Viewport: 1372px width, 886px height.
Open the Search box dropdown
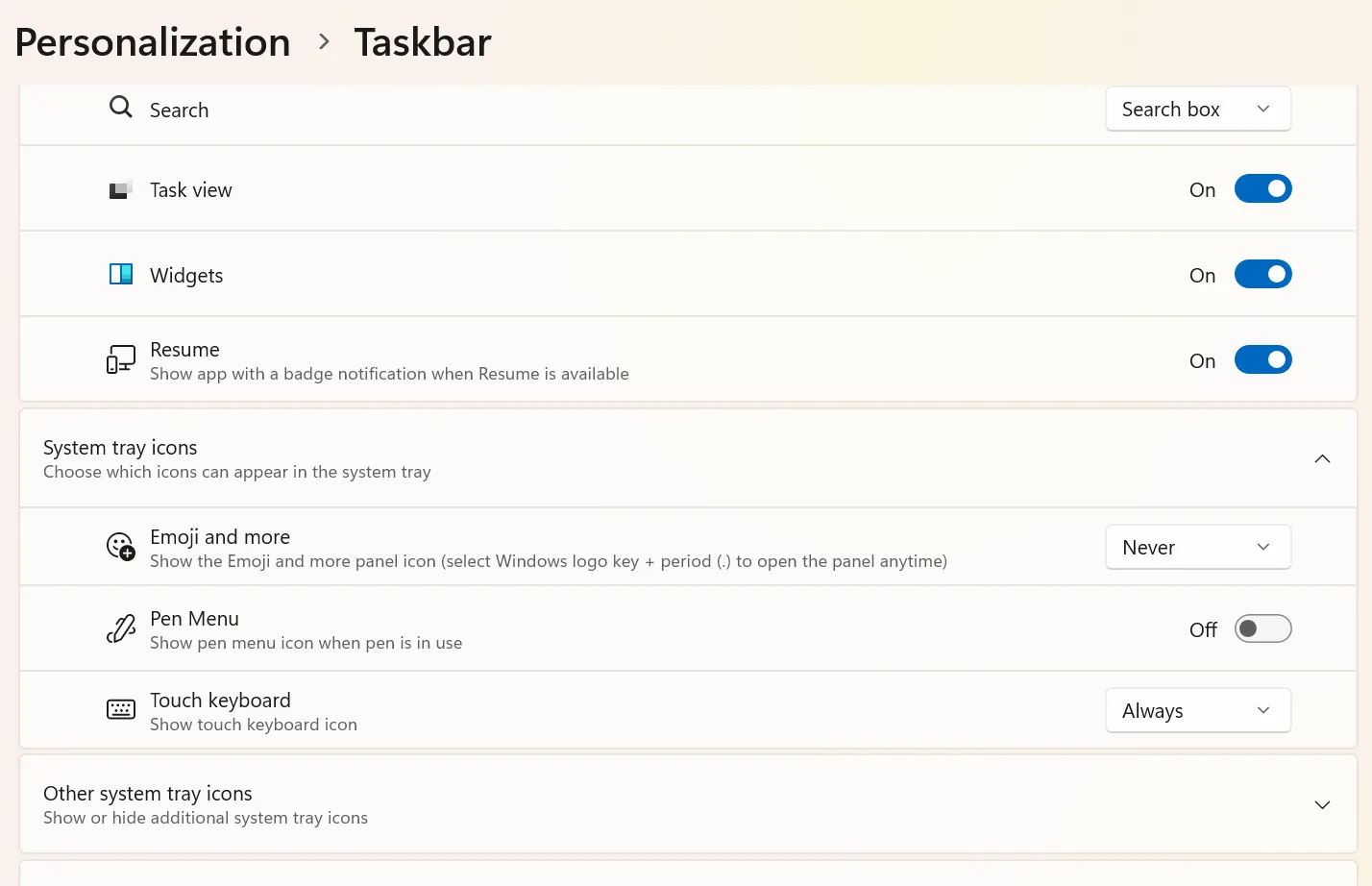pyautogui.click(x=1198, y=110)
